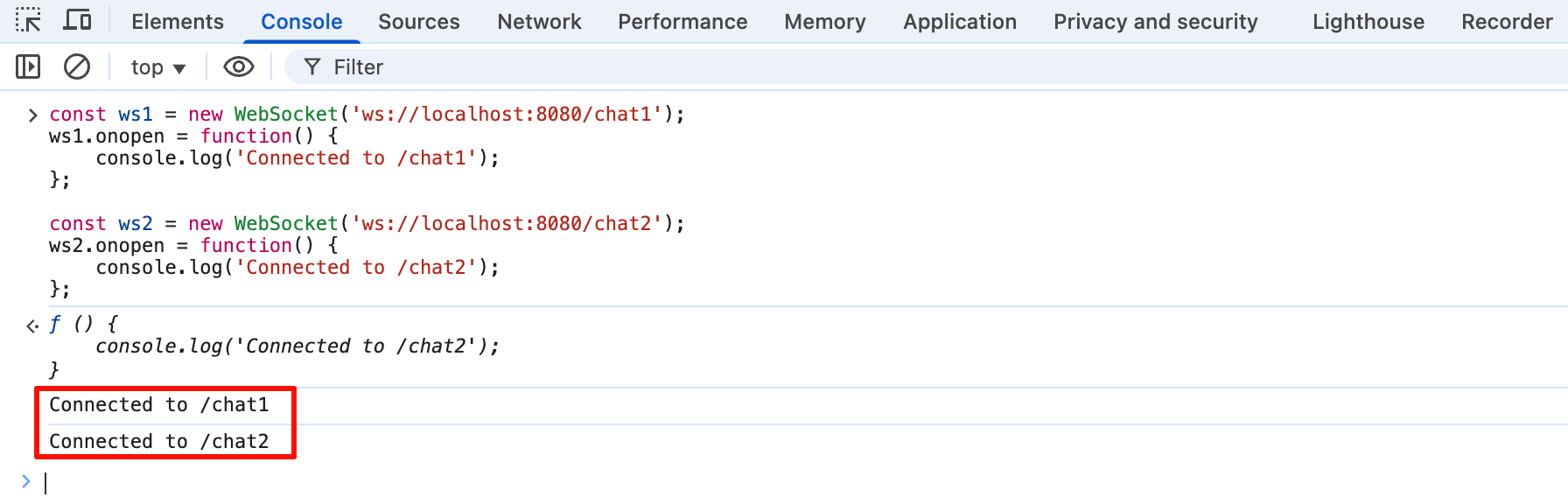Toggle the device toolbar icon
Screen dimensions: 1568x504
coord(78,20)
